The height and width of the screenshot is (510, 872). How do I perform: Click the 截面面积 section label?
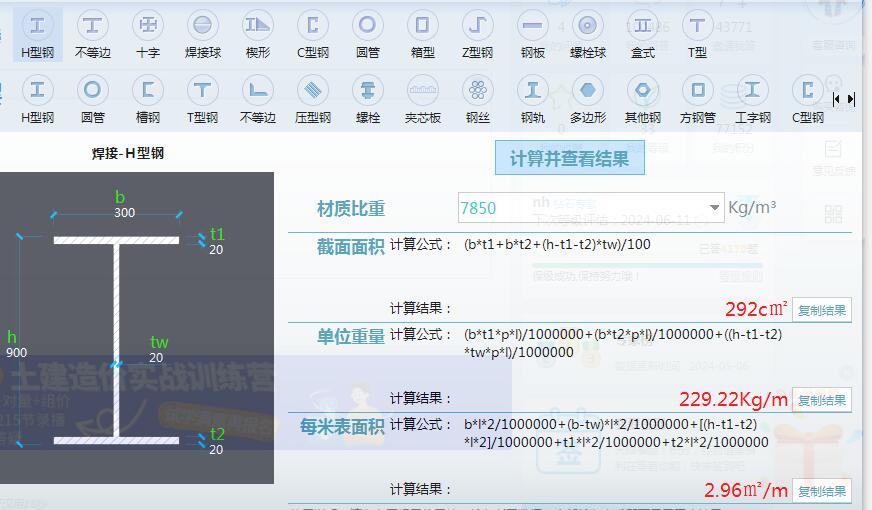point(350,246)
